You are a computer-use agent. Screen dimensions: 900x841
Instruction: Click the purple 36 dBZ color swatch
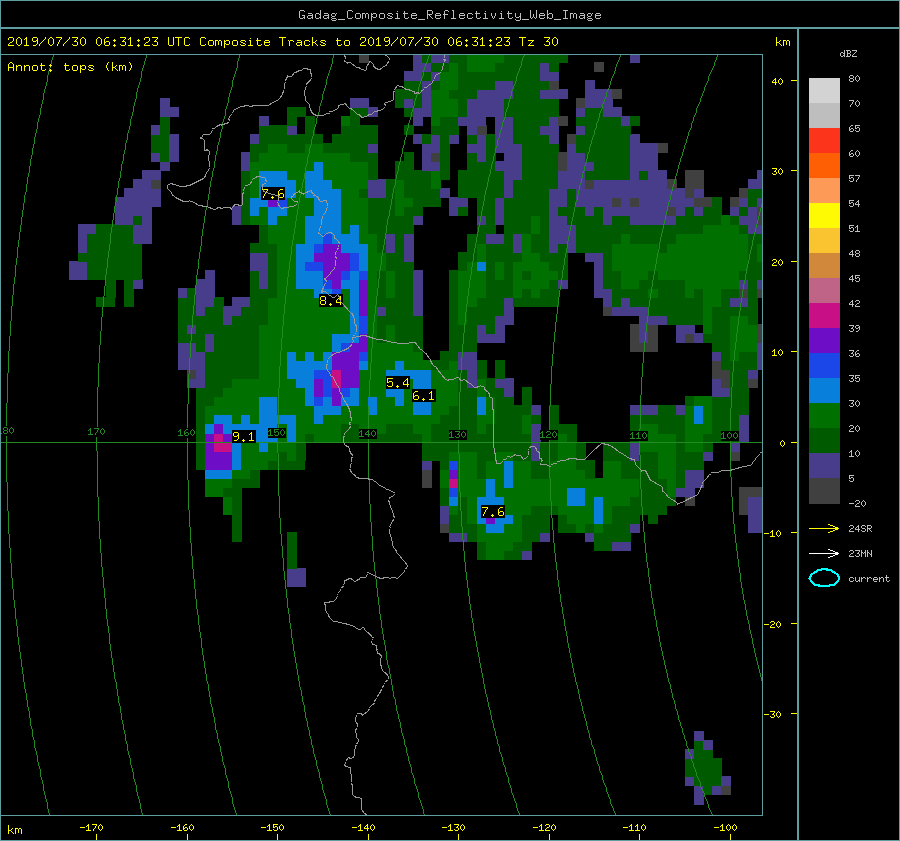(x=824, y=340)
